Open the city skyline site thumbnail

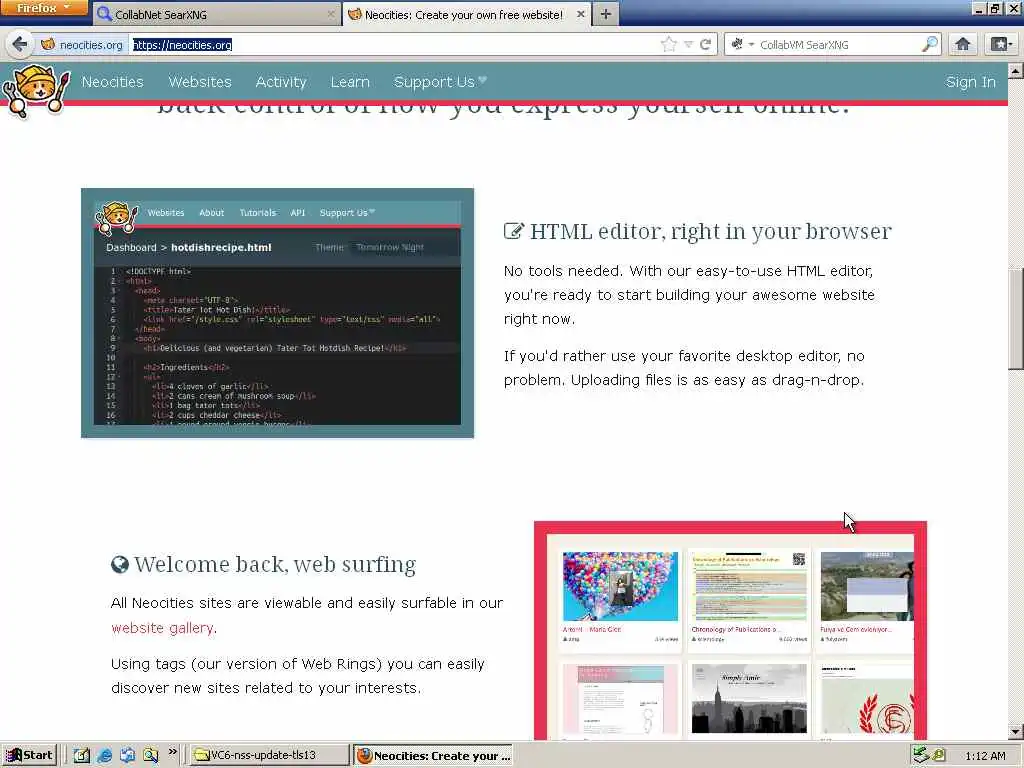749,699
